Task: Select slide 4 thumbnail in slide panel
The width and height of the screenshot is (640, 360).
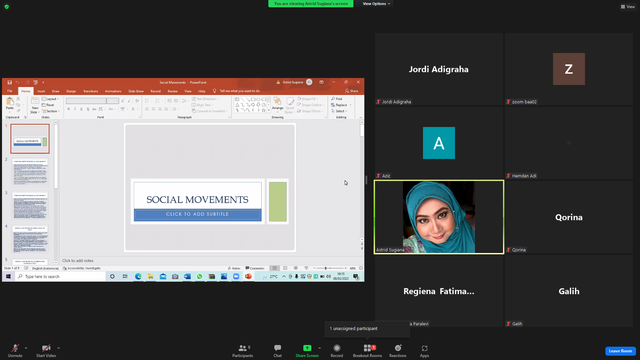Action: coord(30,239)
